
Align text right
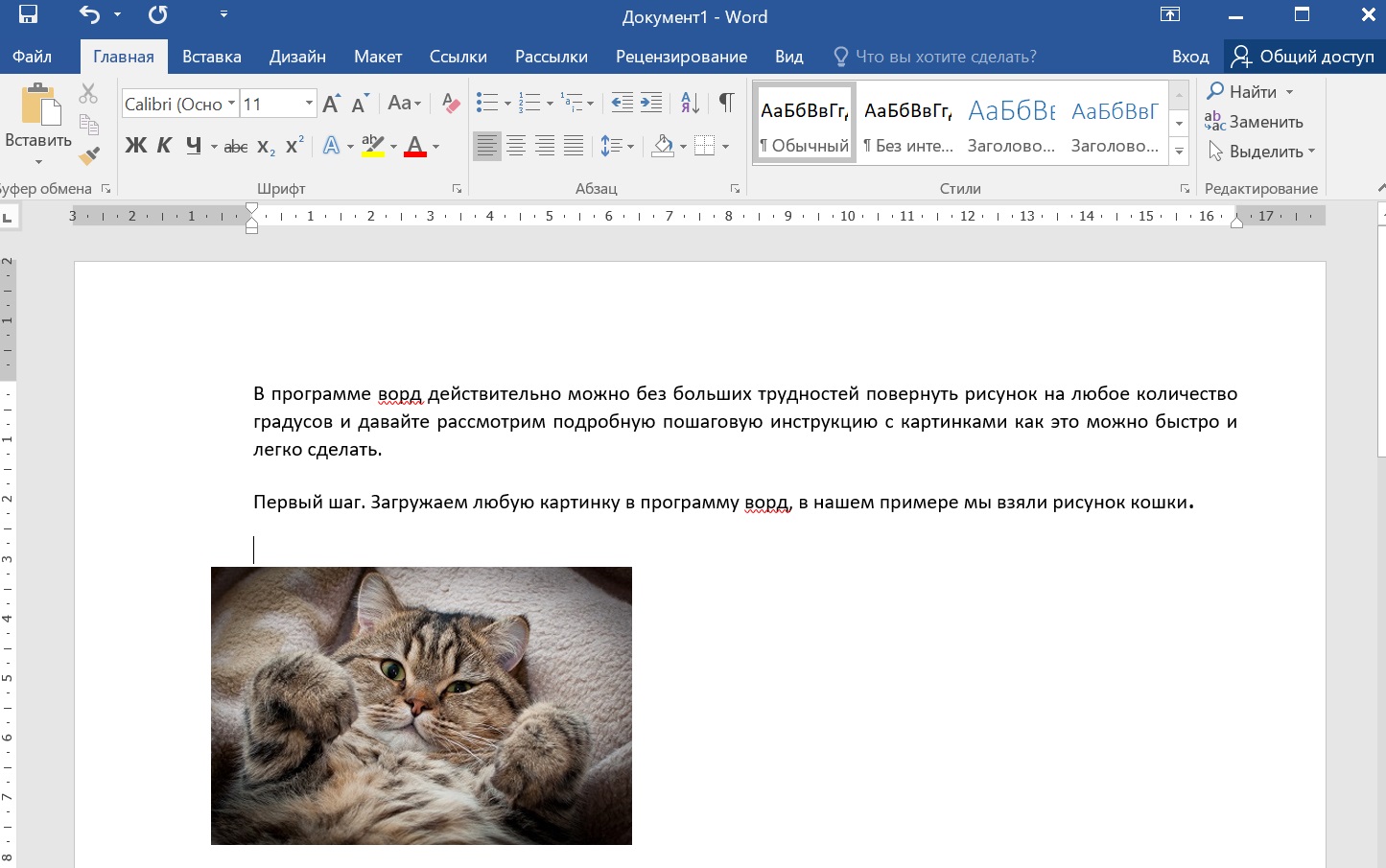point(545,146)
